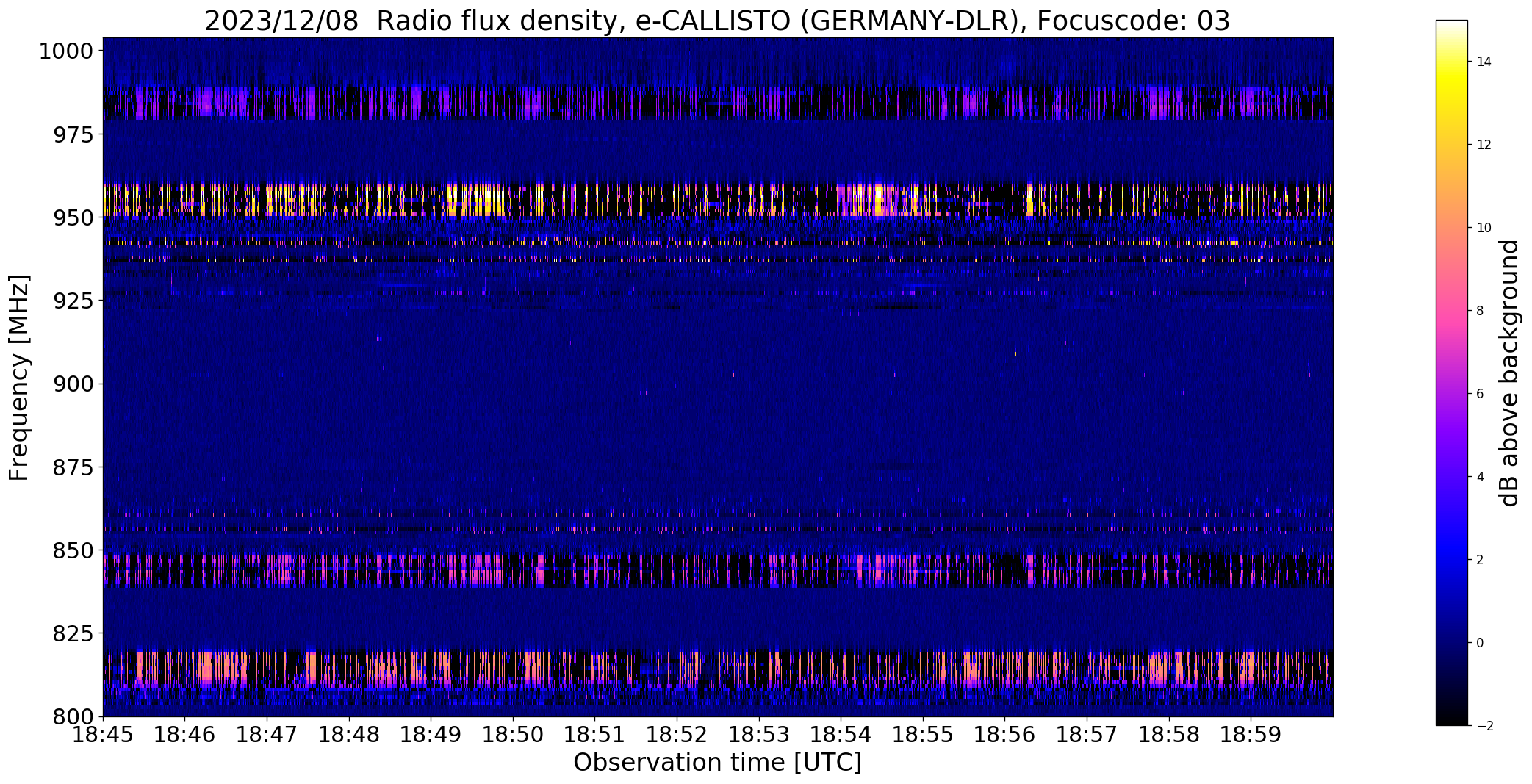Screen dimensions: 1532x784
Task: Click the colorbar tick label 4
Action: pos(1481,477)
